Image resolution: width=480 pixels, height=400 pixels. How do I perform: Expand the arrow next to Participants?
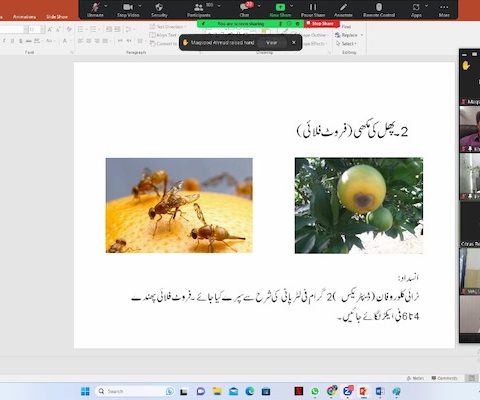click(219, 6)
